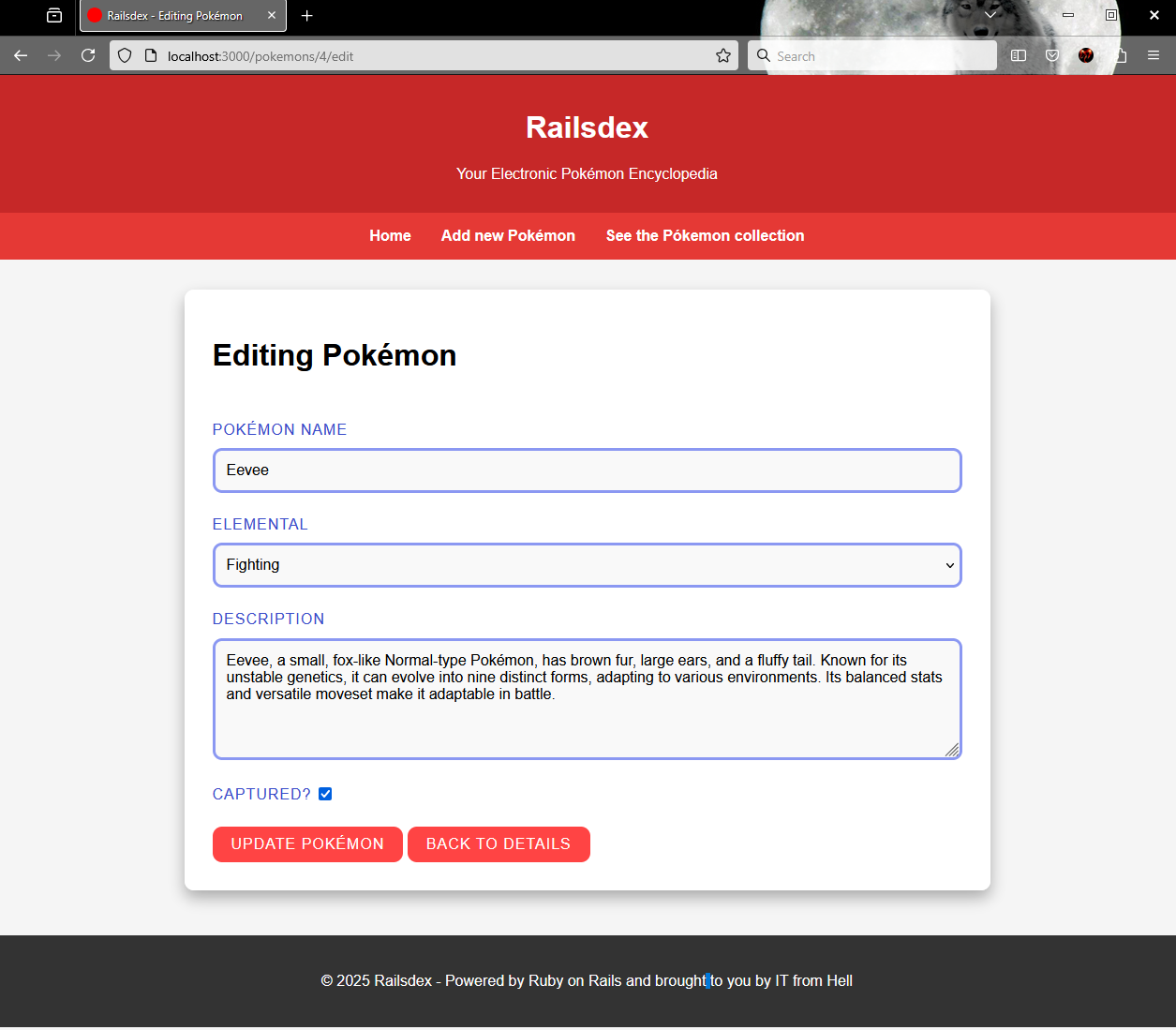Select See the Pókemon collection link

tap(705, 236)
